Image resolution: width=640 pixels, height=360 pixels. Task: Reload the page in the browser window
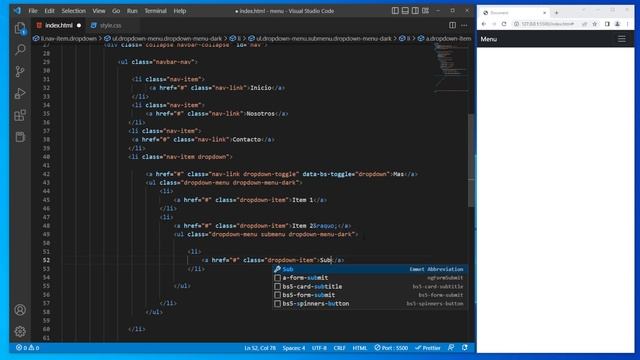(504, 24)
